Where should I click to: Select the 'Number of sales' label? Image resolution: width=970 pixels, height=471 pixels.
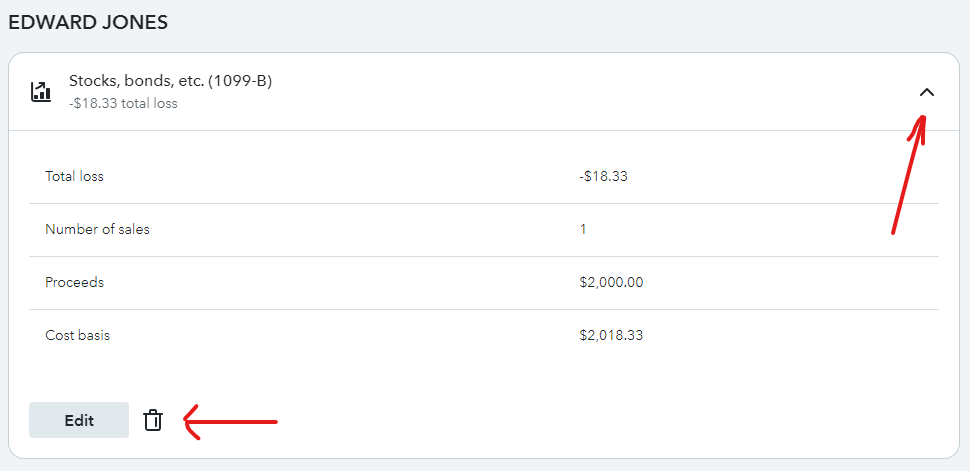97,229
